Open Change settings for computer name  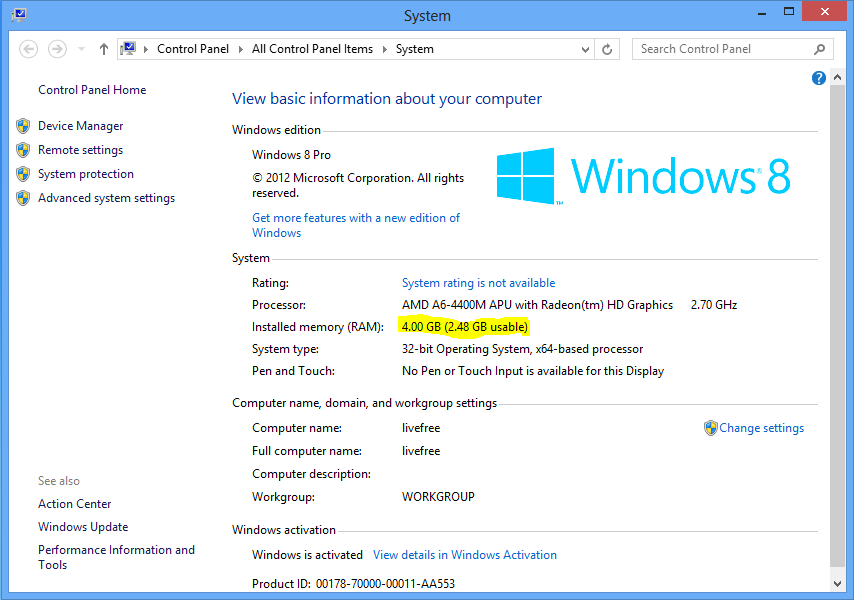[x=761, y=428]
